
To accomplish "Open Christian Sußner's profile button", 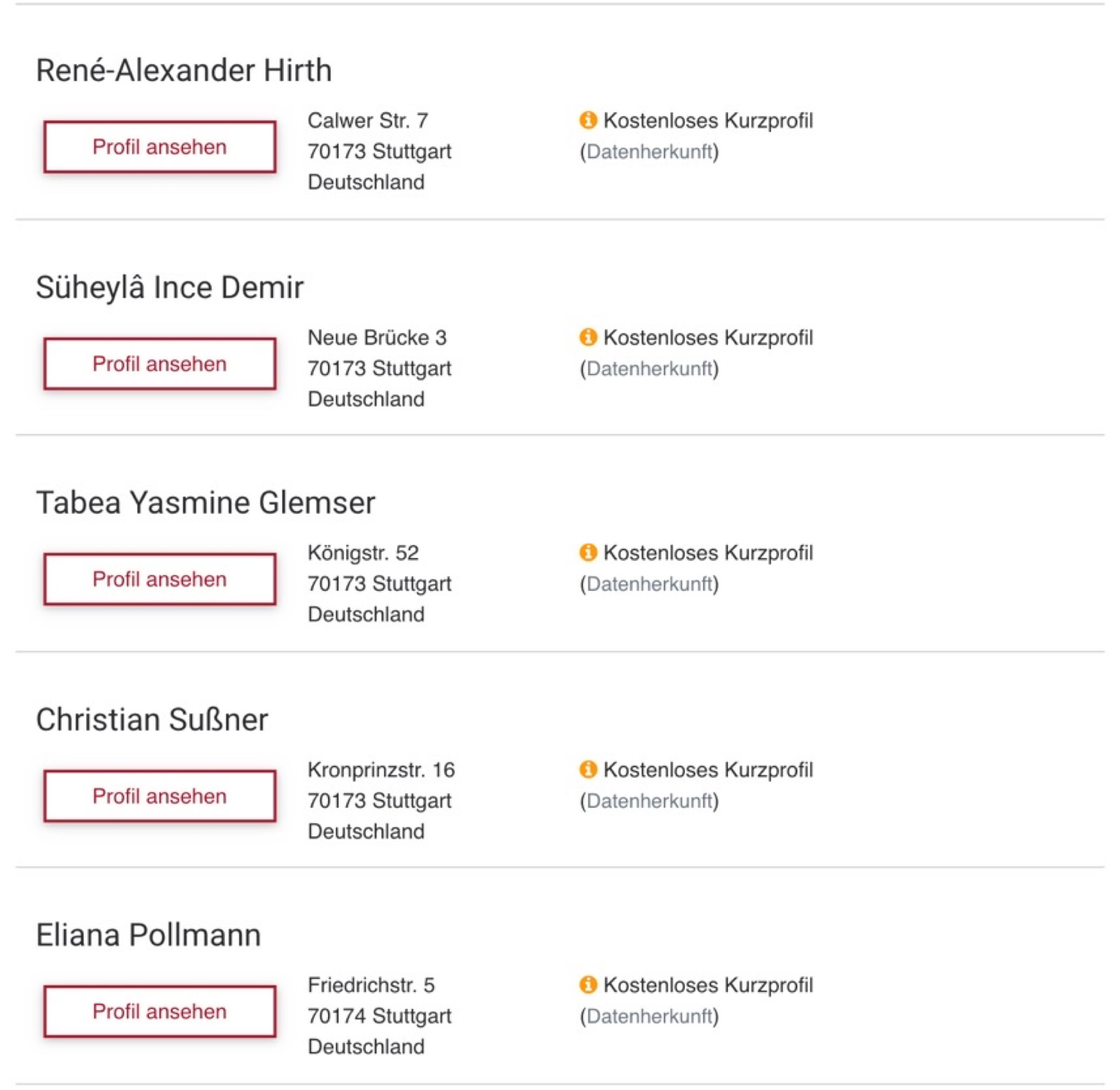I will [x=160, y=796].
